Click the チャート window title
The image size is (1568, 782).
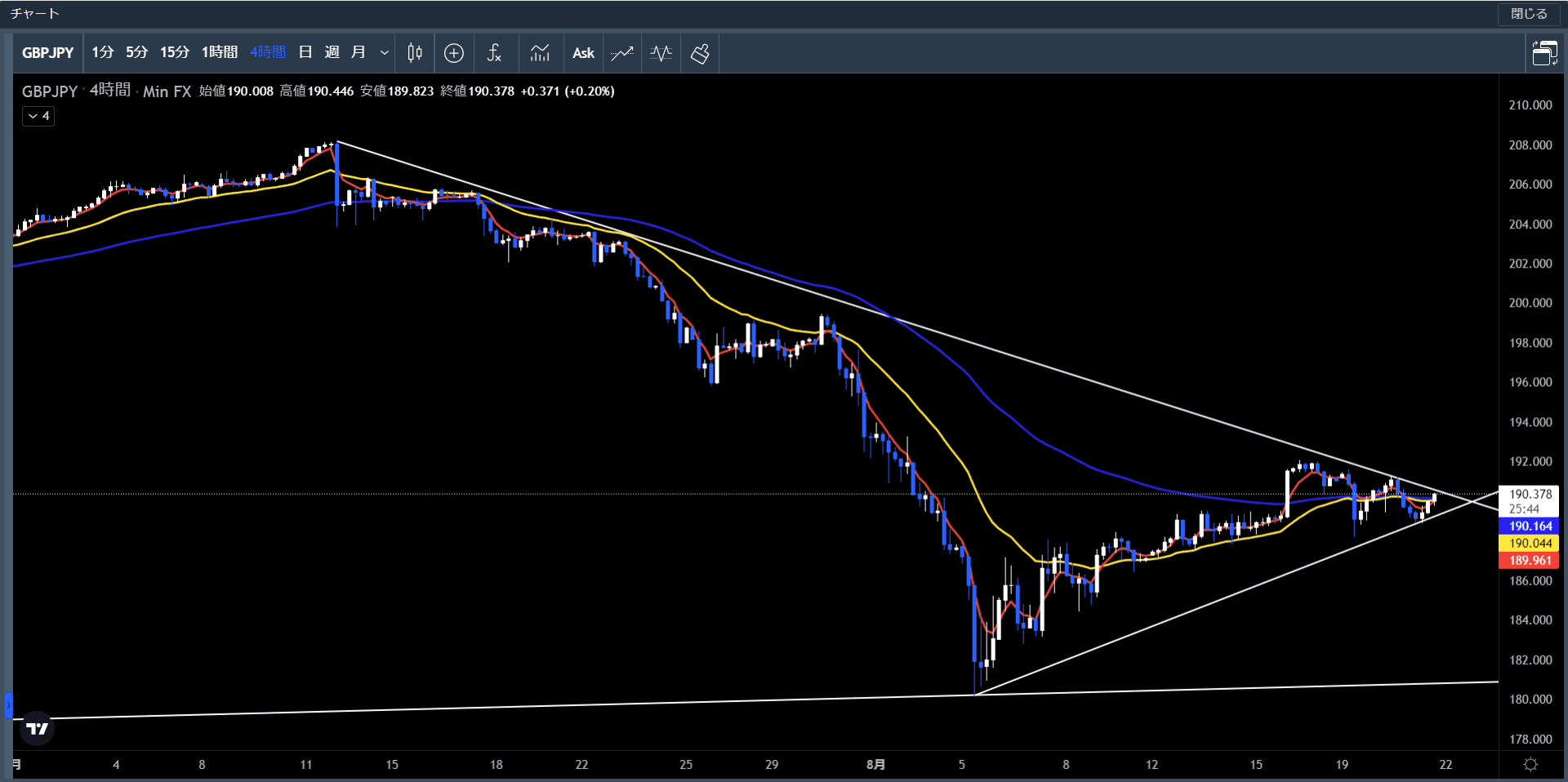coord(34,14)
